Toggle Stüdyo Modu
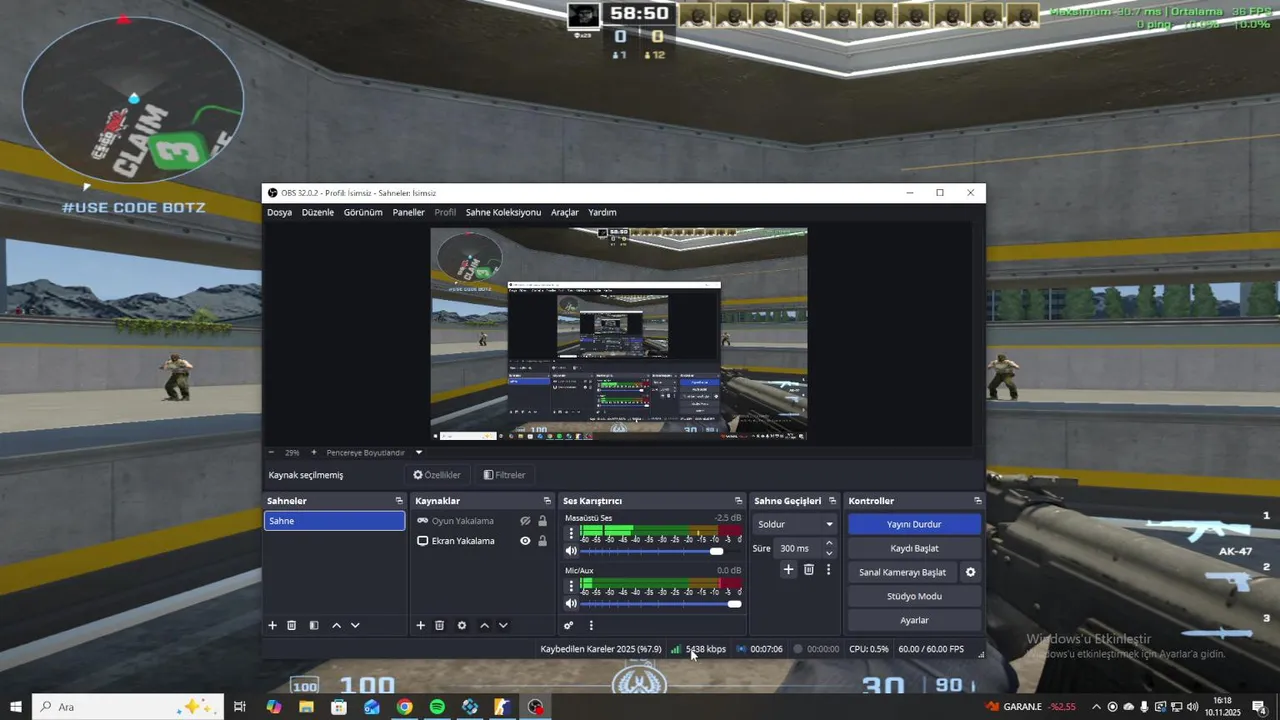The image size is (1280, 720). [914, 596]
